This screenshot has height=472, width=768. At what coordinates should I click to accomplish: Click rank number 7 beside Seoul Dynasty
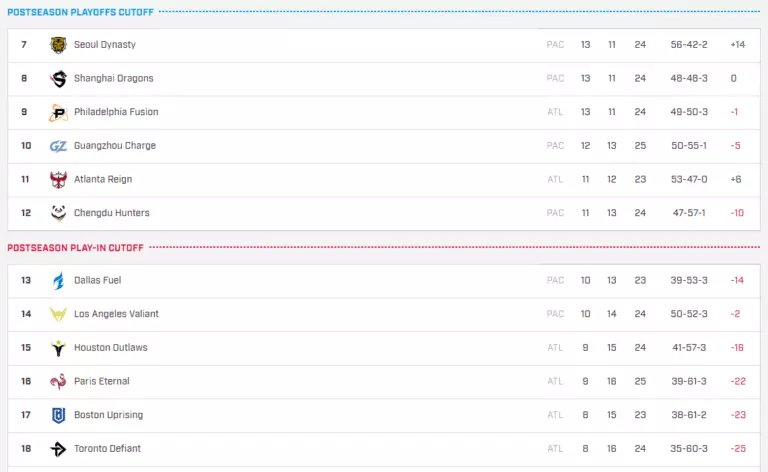coord(24,45)
